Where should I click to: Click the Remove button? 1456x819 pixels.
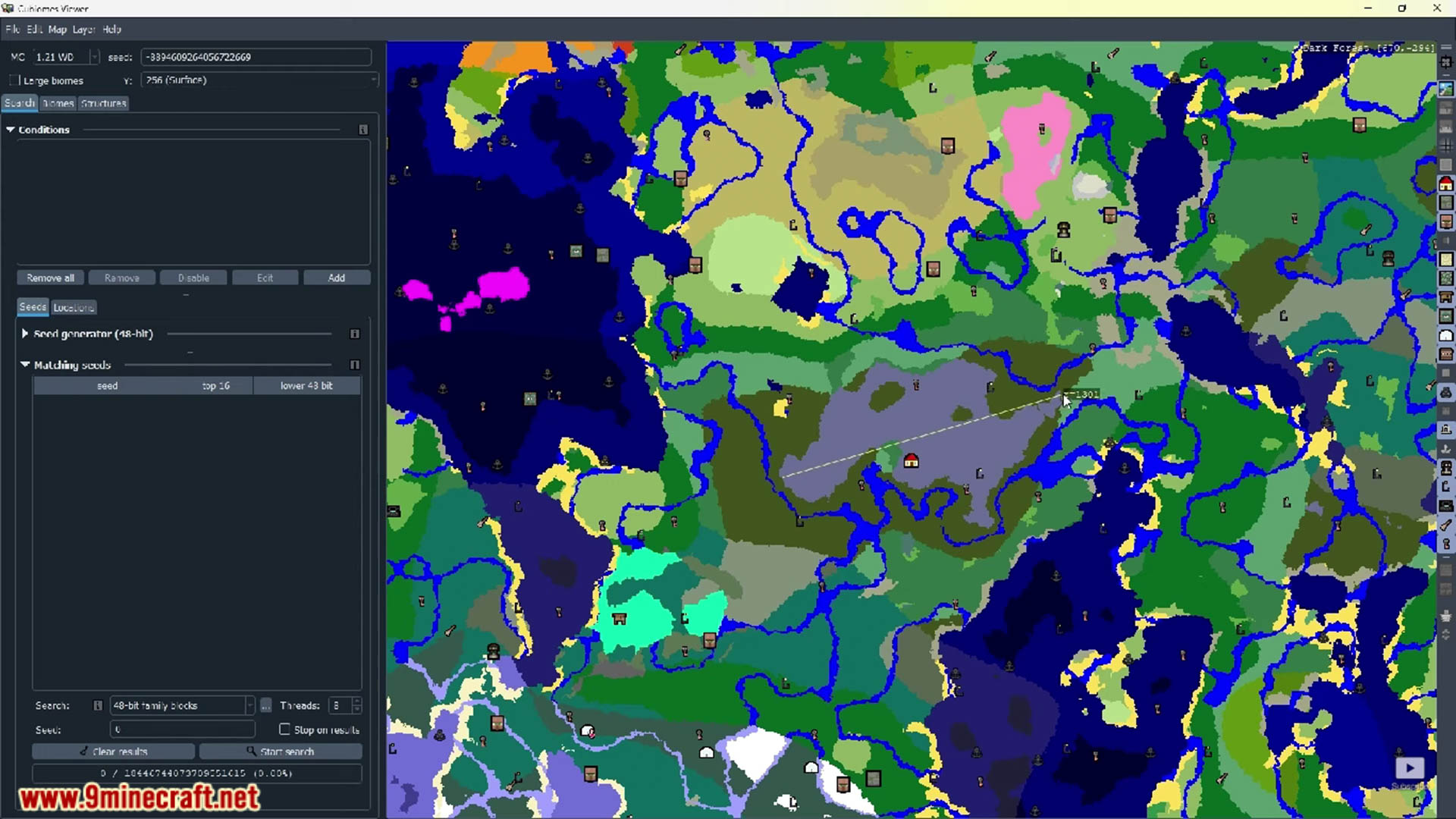[122, 278]
